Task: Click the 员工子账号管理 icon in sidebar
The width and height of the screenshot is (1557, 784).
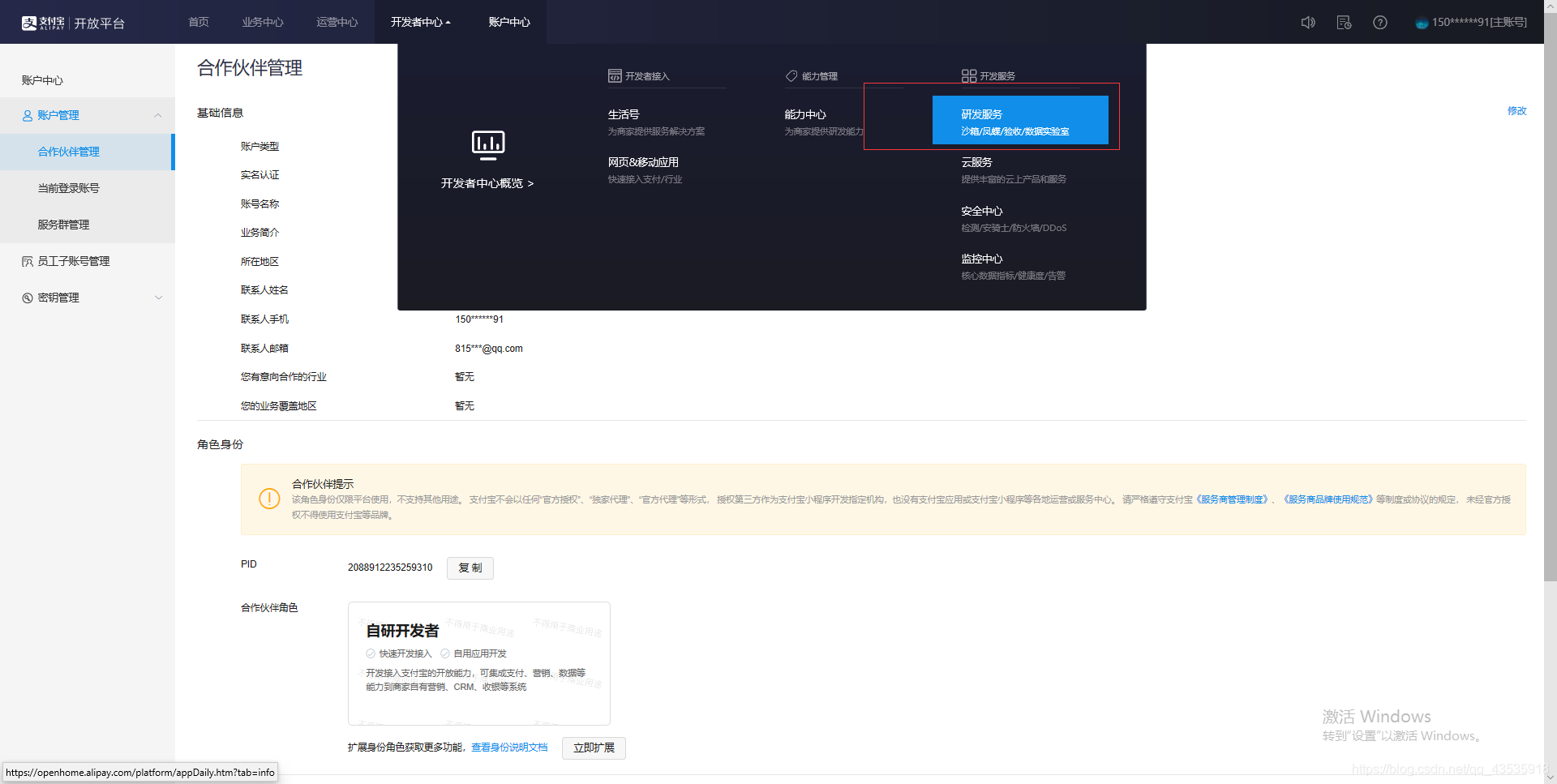Action: click(28, 261)
